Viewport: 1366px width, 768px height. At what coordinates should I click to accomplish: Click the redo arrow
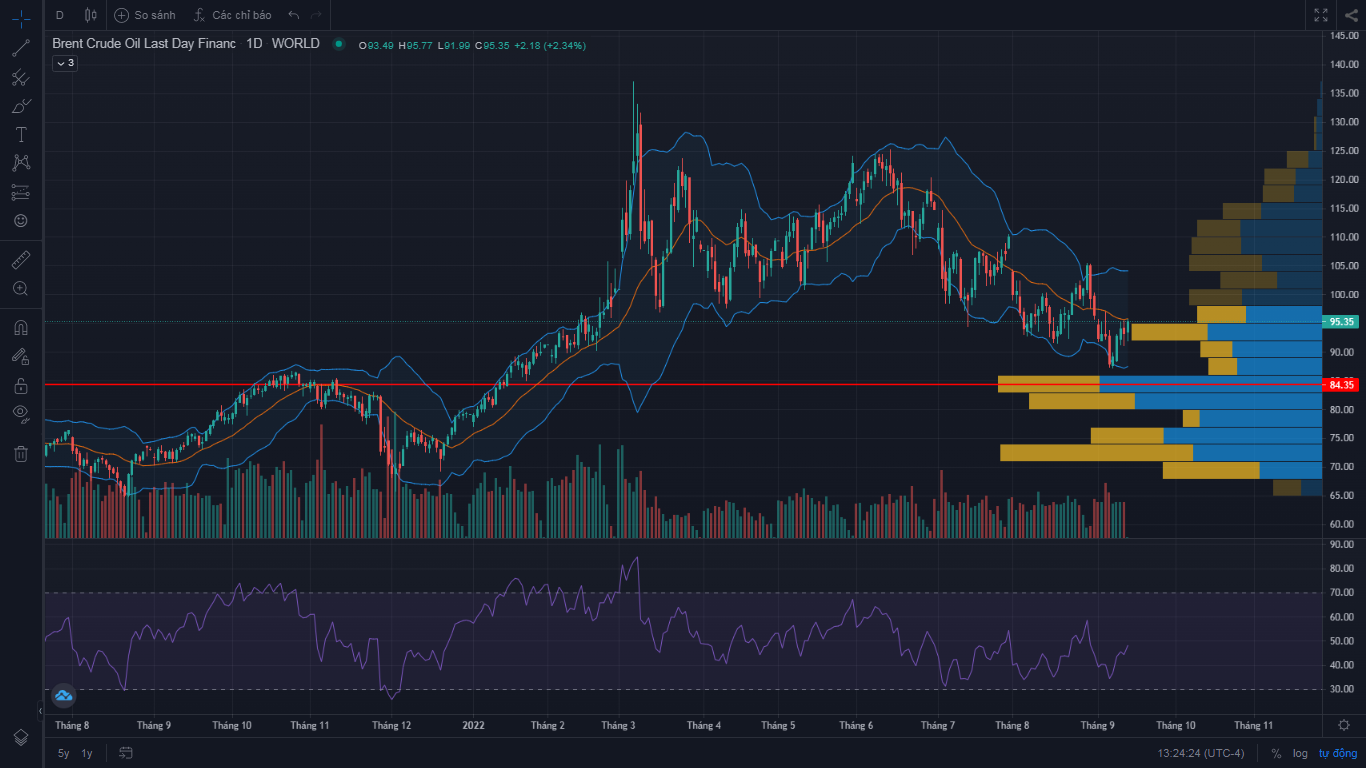click(317, 15)
